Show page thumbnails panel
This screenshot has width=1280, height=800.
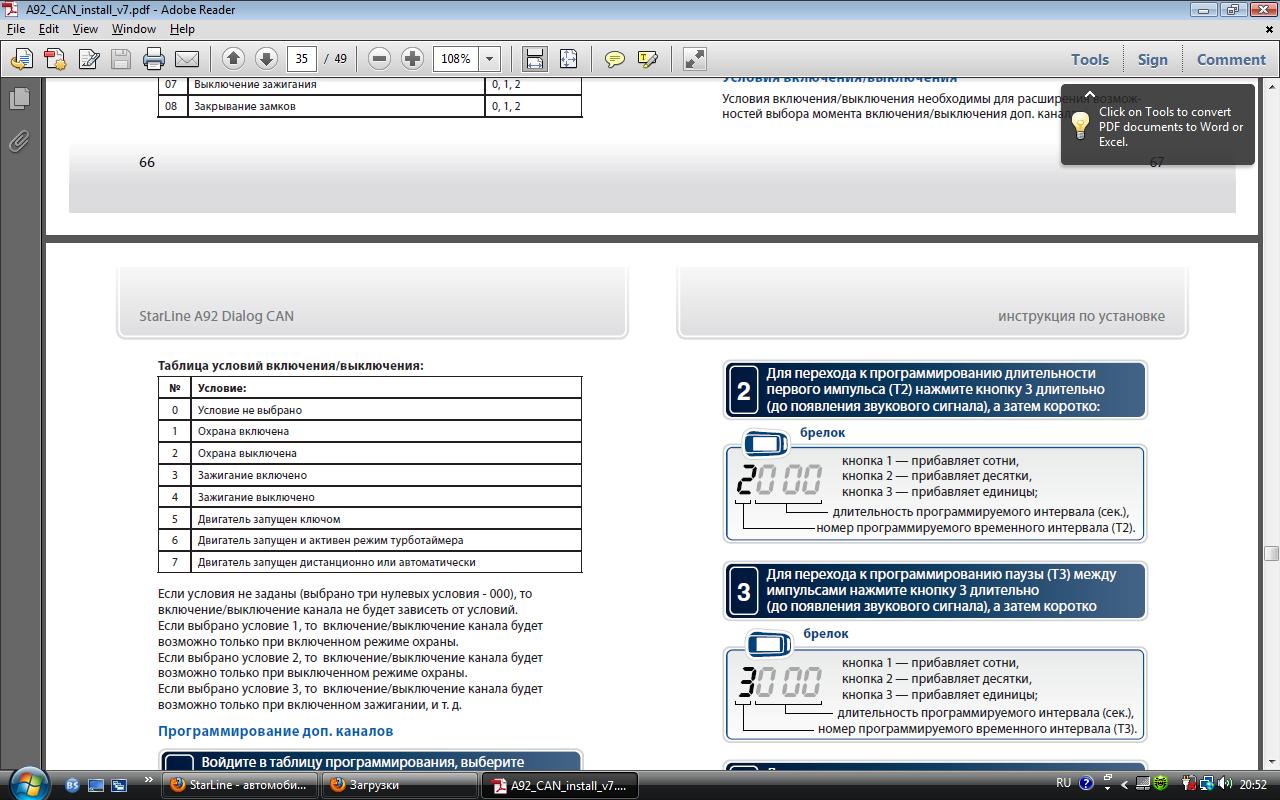point(19,98)
